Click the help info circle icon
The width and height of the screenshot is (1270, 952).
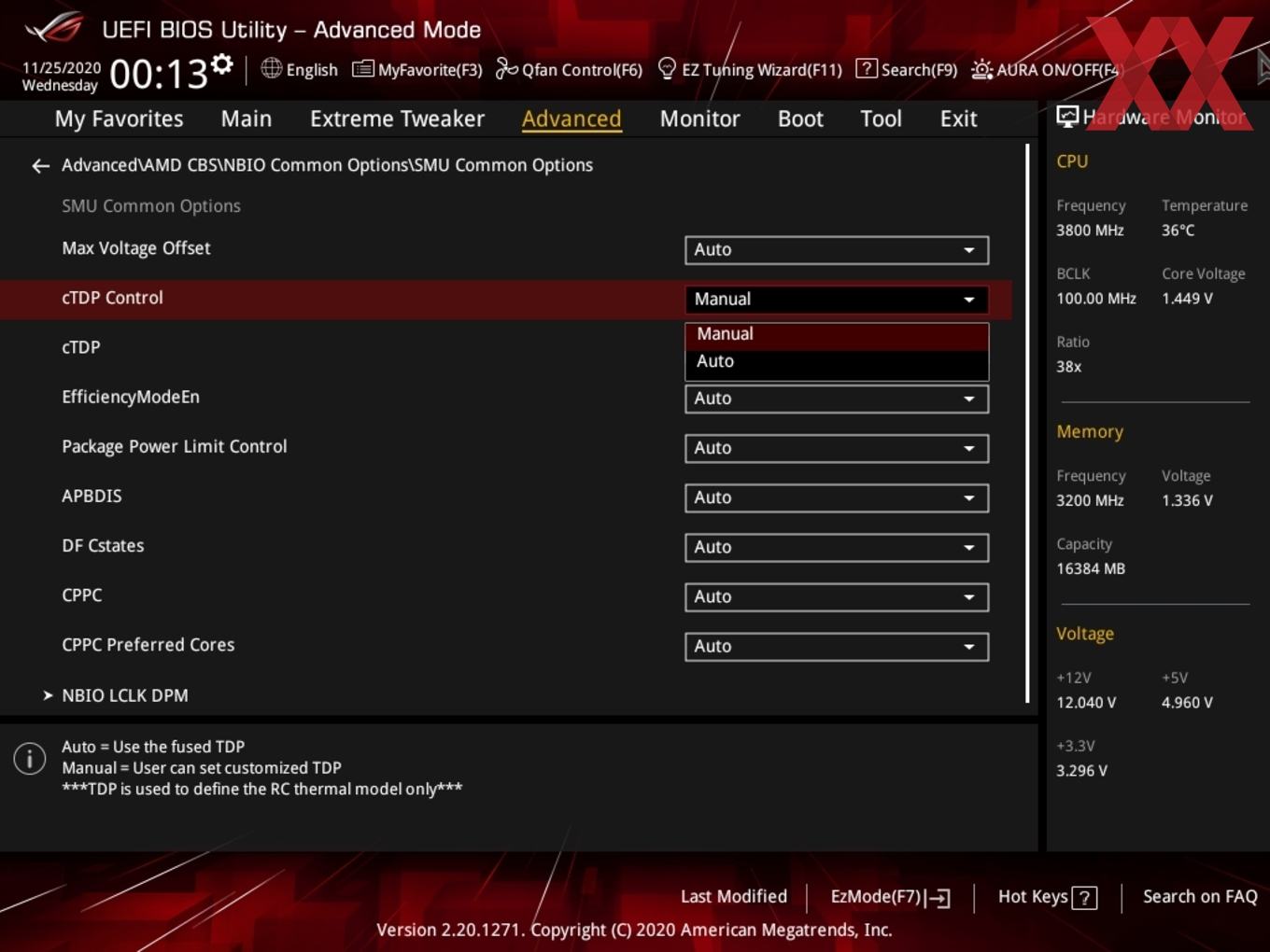[30, 759]
